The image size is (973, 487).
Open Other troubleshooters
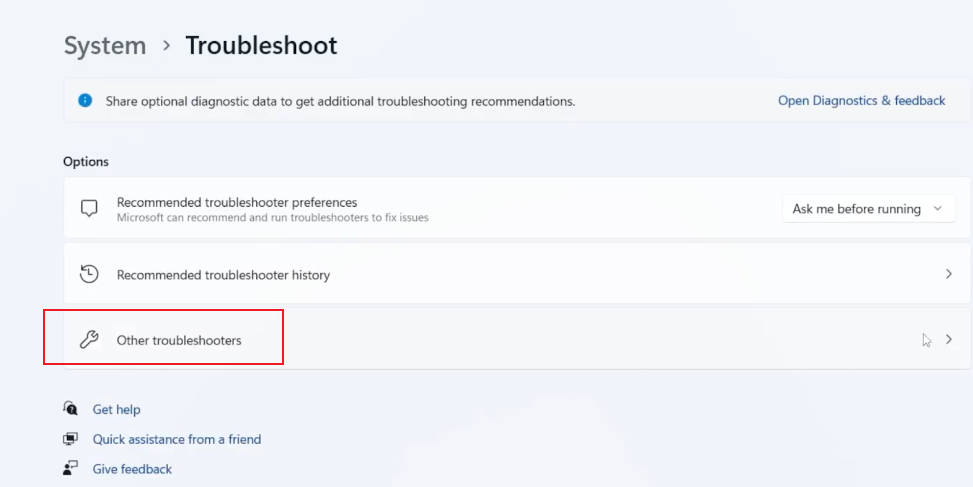517,340
